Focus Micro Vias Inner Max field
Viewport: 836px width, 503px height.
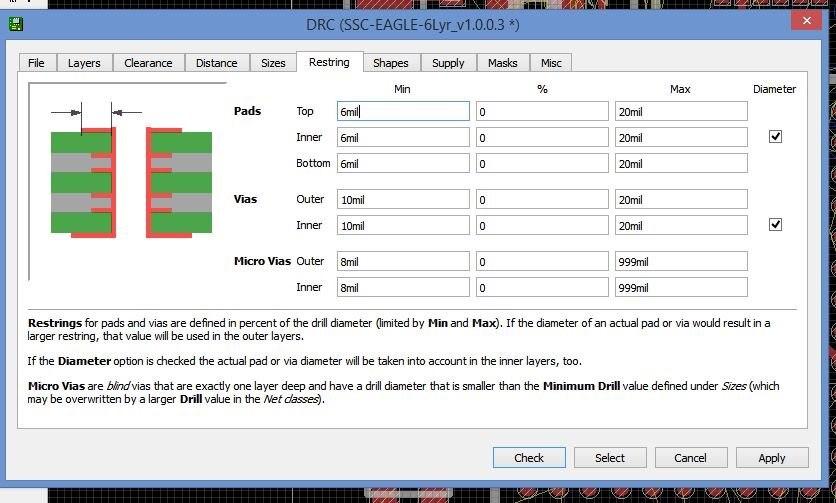coord(681,287)
